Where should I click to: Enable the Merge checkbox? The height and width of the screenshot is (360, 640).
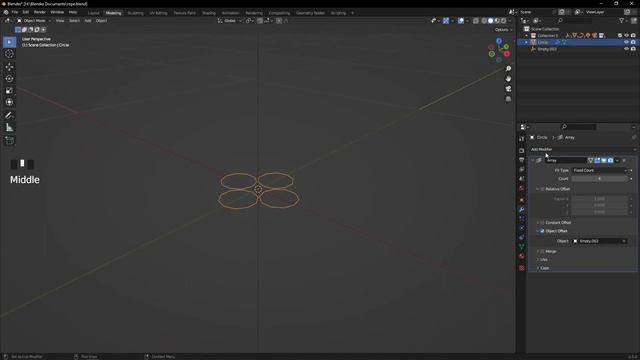542,251
